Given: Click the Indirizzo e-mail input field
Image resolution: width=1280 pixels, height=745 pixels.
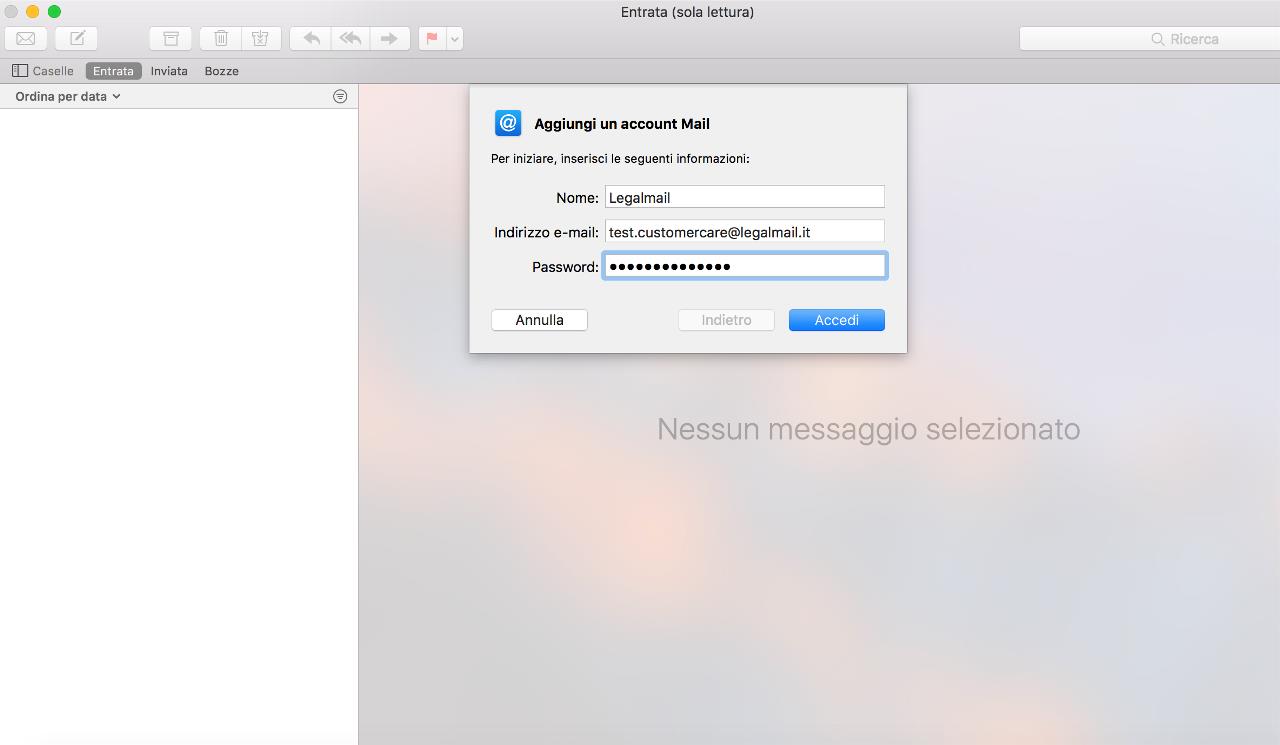Looking at the screenshot, I should 744,232.
